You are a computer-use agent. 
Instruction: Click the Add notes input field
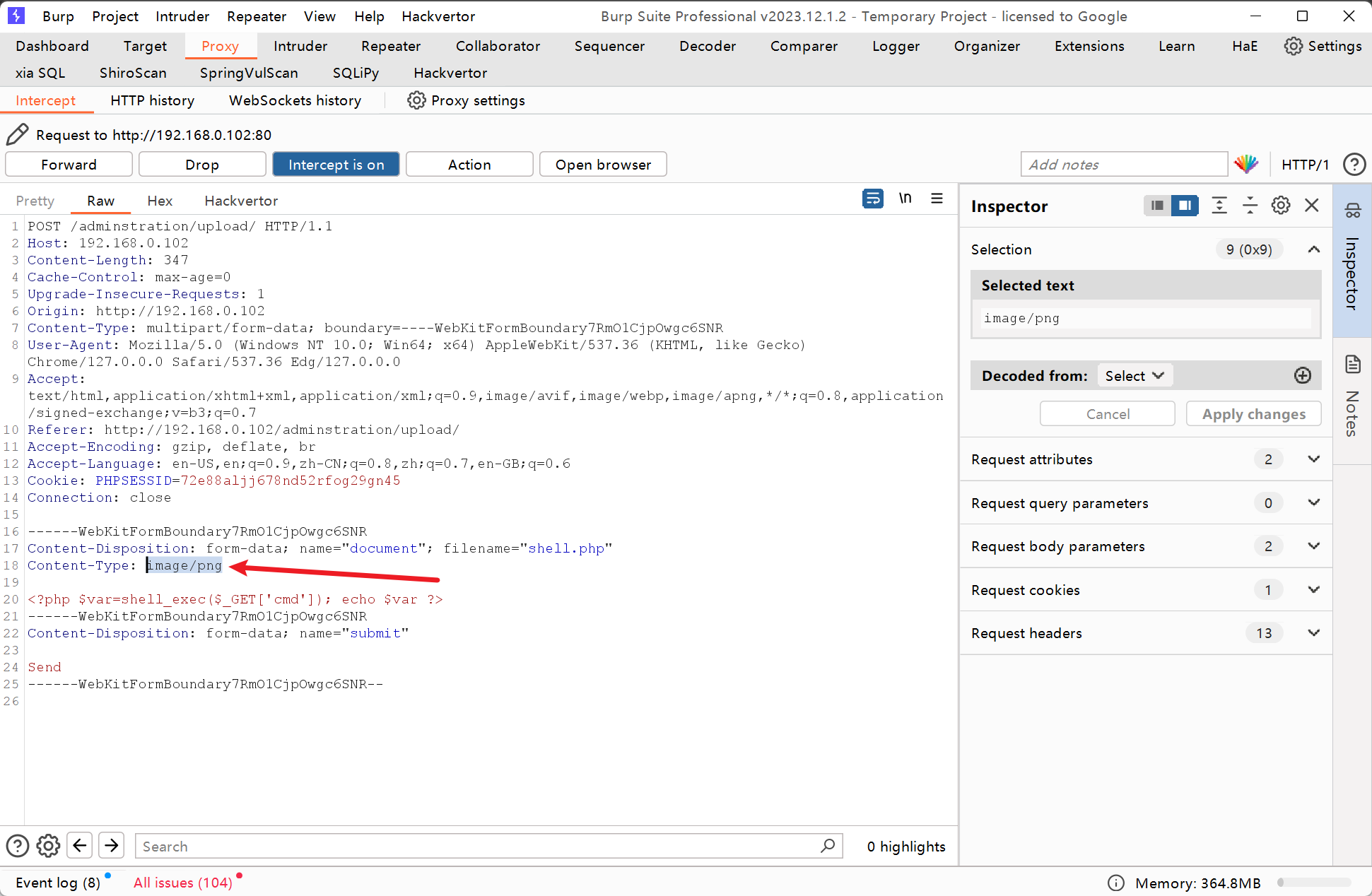(x=1124, y=165)
